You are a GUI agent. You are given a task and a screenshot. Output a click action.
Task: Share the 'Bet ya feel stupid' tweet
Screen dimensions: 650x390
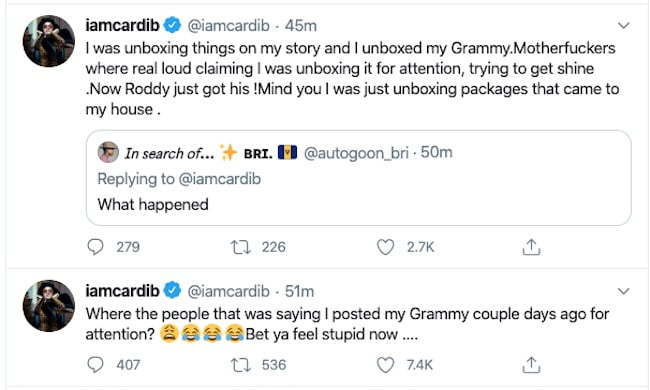(x=531, y=365)
